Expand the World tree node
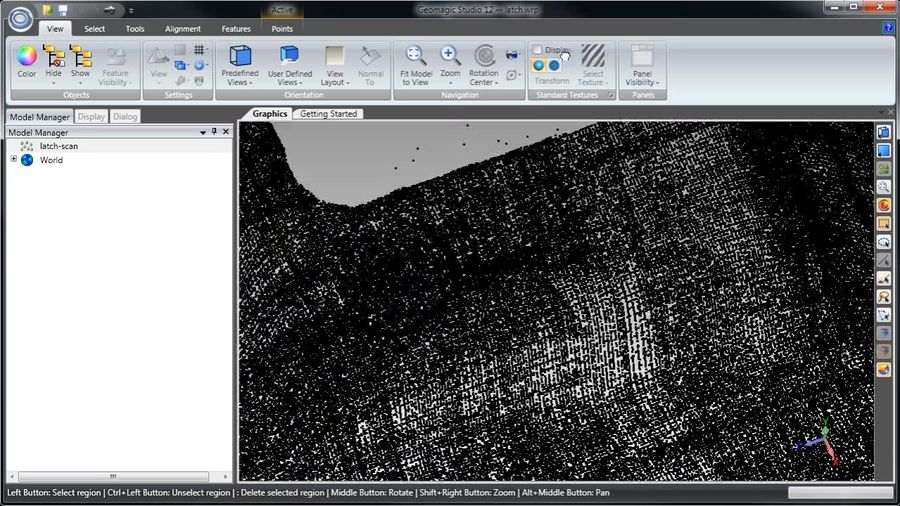The height and width of the screenshot is (506, 900). pyautogui.click(x=13, y=159)
